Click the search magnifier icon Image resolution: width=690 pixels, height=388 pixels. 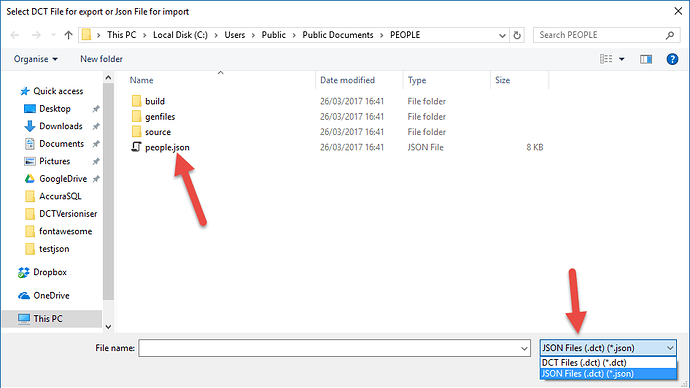coord(670,35)
